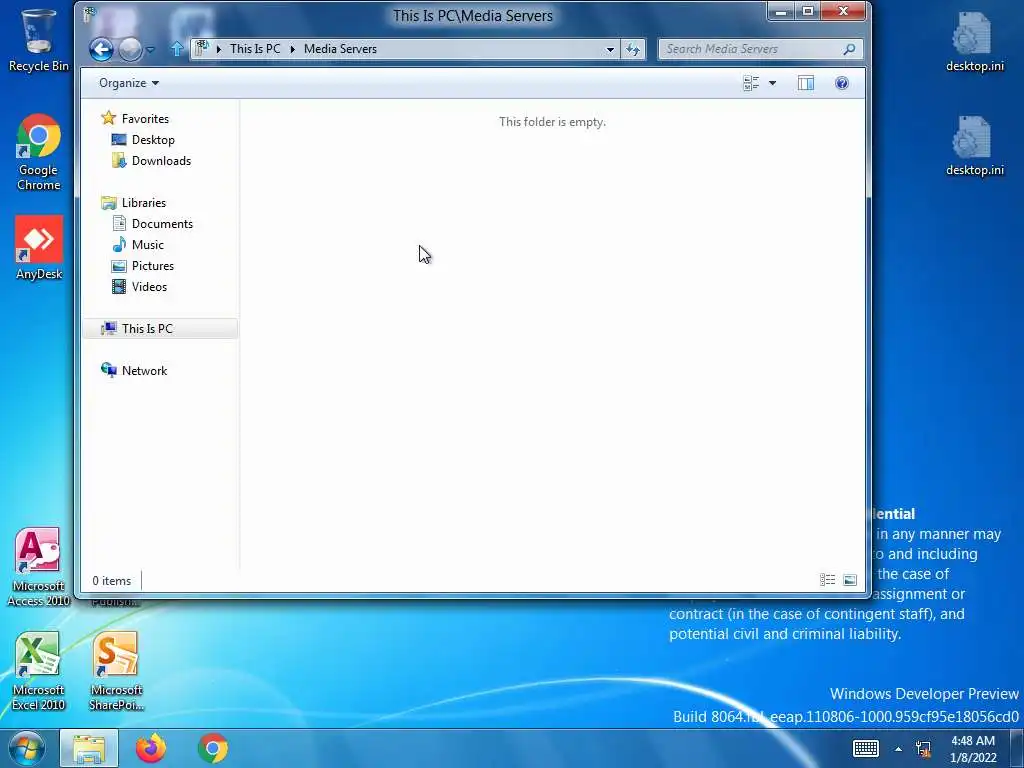Go back using the Back arrow button
Screen dimensions: 1024x768
[101, 49]
